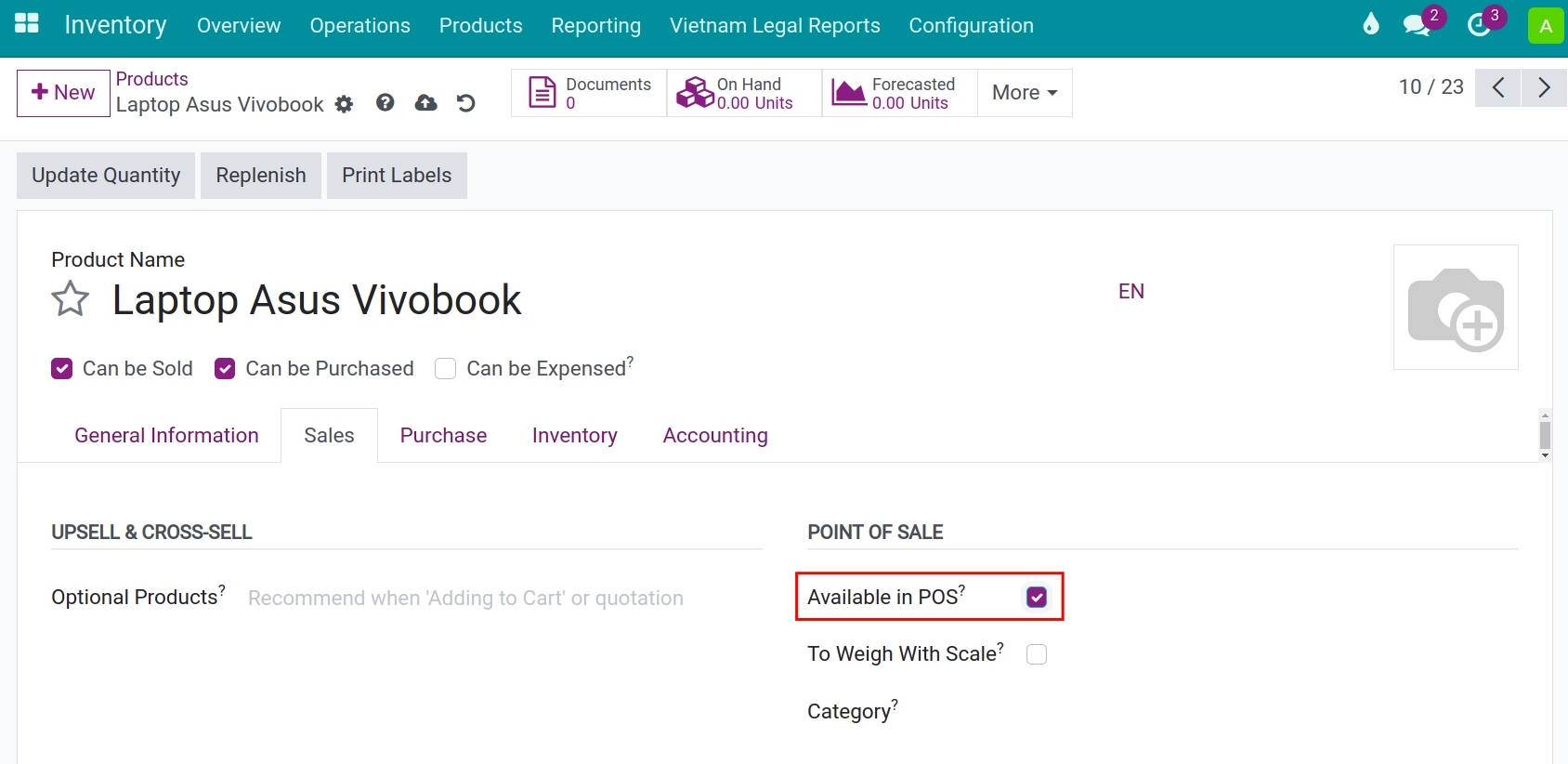Open Forecasted units smart button
The height and width of the screenshot is (764, 1568).
coord(899,93)
